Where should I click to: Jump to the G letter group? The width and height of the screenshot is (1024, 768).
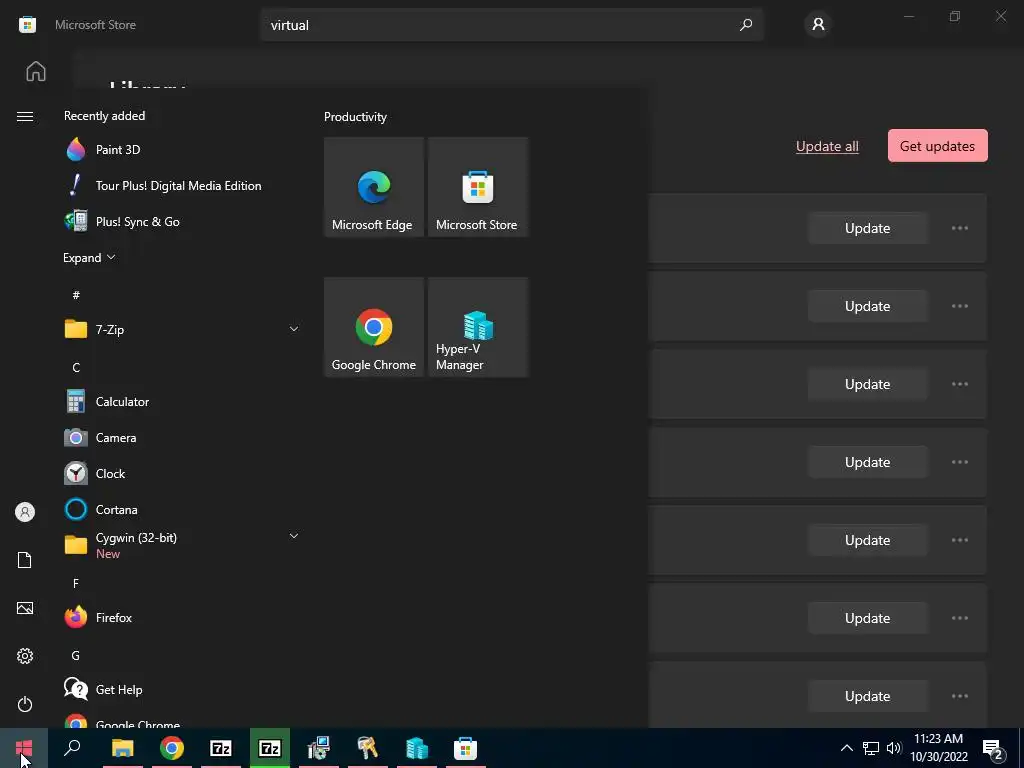[x=76, y=656]
